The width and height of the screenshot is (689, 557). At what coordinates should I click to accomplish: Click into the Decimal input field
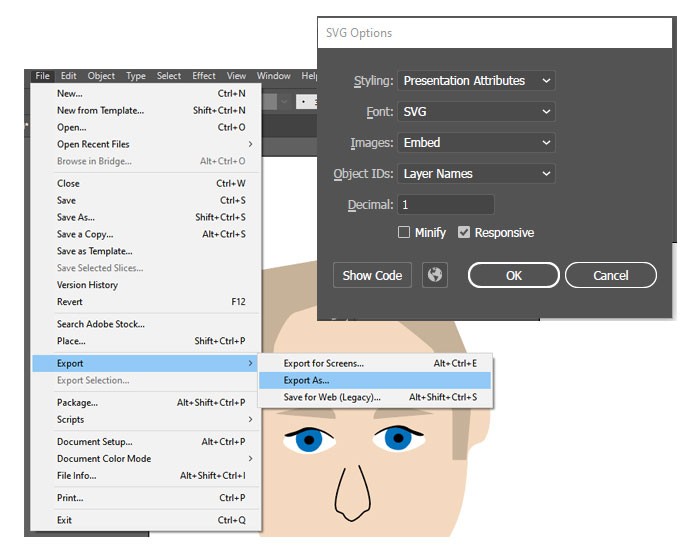[x=446, y=205]
